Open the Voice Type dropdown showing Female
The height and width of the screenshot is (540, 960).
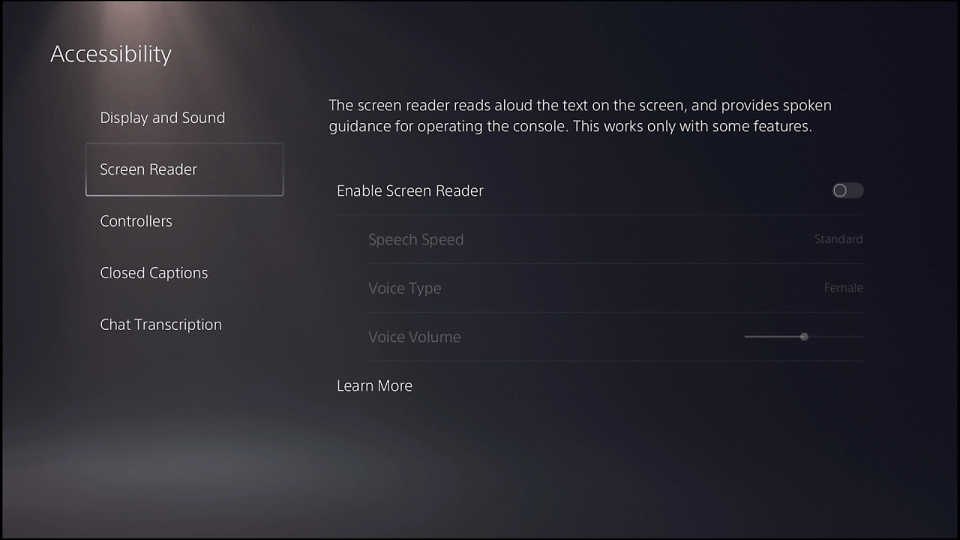843,288
